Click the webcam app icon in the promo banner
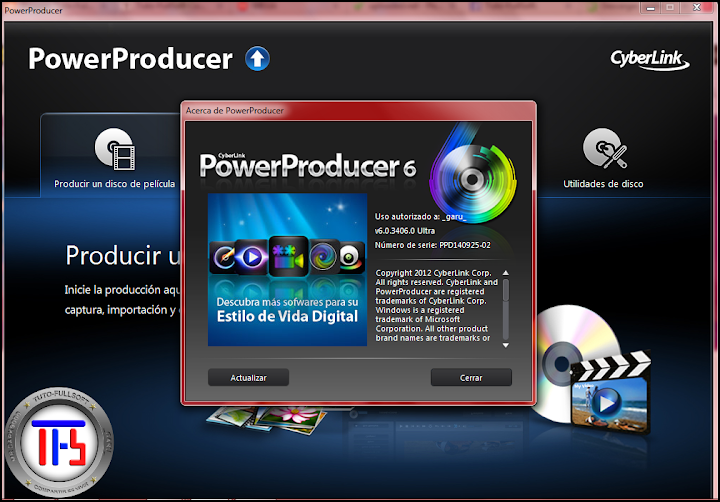 tap(351, 257)
